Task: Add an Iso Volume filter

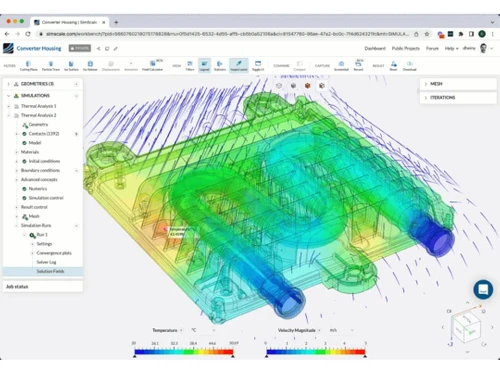Action: [x=90, y=65]
